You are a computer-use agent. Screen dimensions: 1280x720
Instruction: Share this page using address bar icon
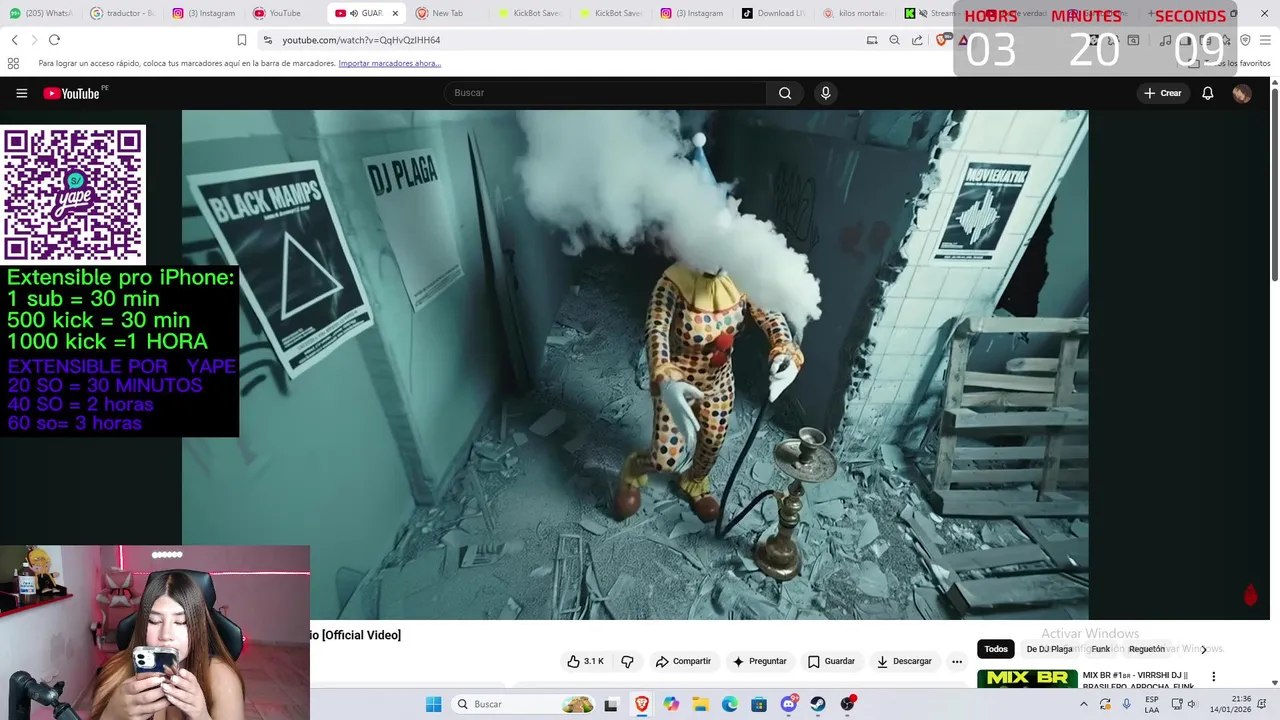(917, 40)
